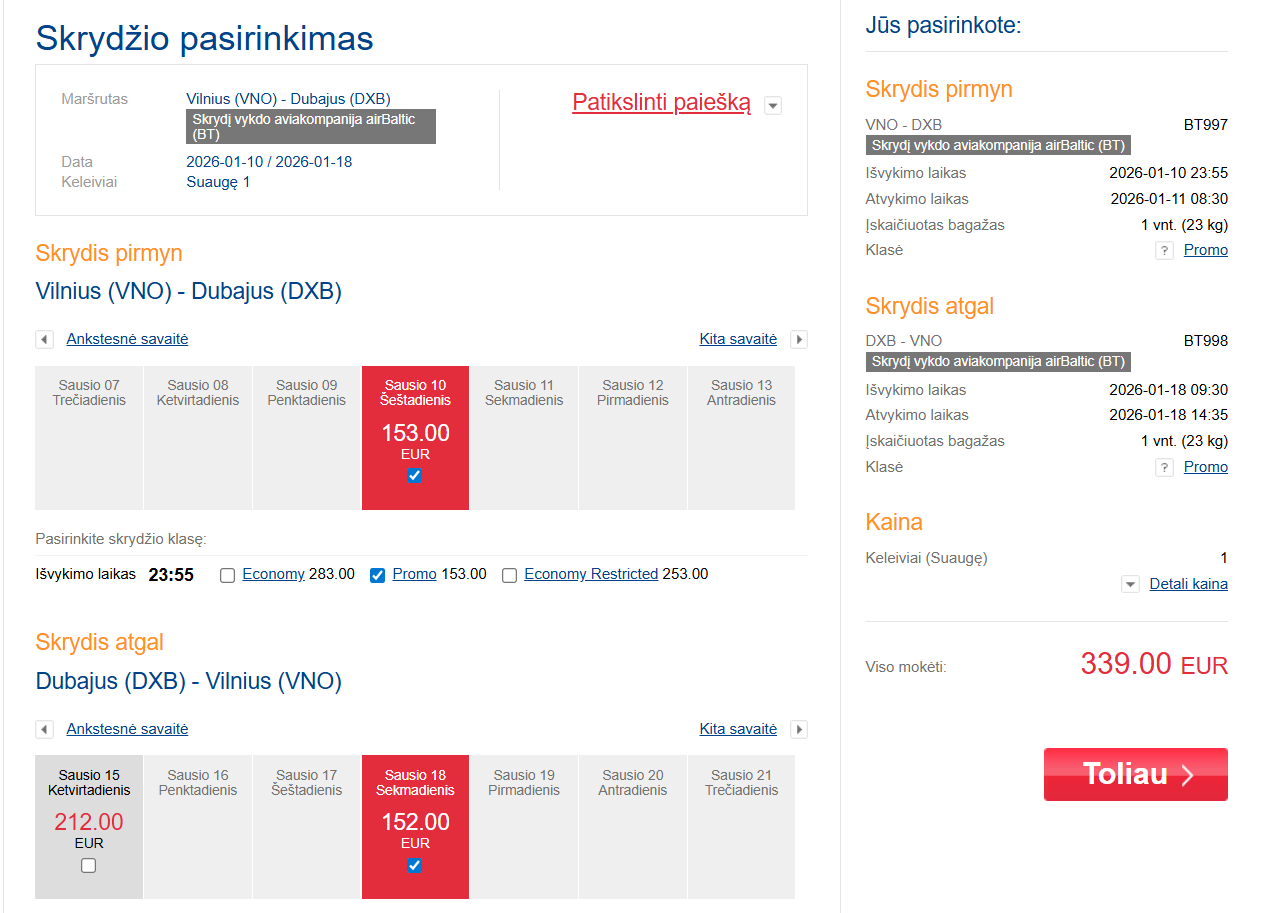Viewport: 1277px width, 913px height.
Task: Select the Economy Restricted 253.00 checkbox
Action: click(x=510, y=575)
